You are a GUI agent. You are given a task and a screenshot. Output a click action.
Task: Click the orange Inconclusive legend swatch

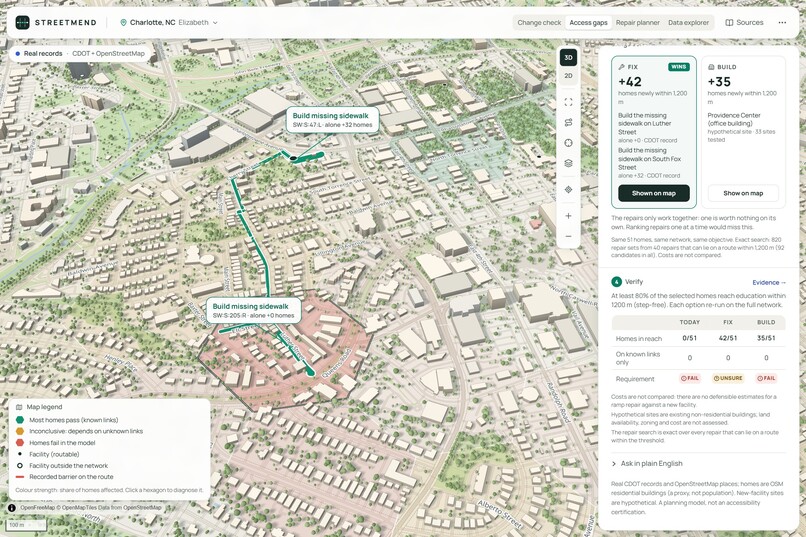pyautogui.click(x=20, y=431)
